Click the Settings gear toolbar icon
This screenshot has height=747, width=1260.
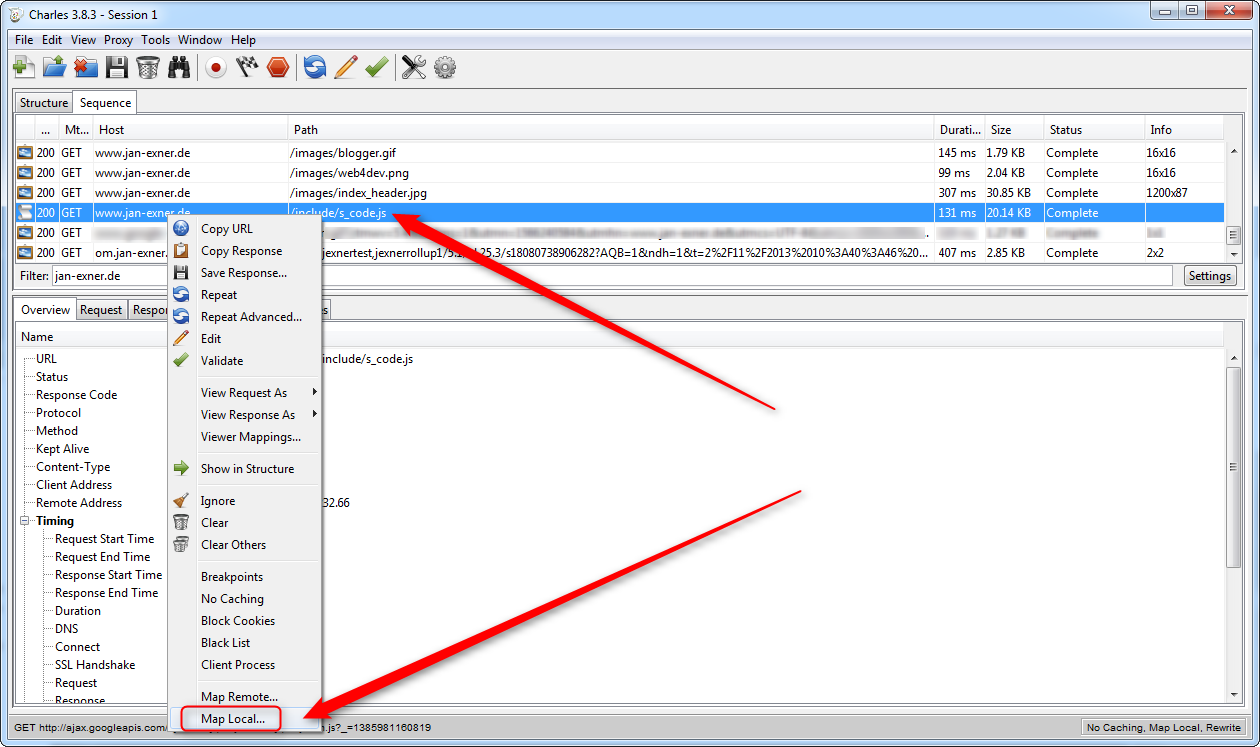(x=445, y=67)
